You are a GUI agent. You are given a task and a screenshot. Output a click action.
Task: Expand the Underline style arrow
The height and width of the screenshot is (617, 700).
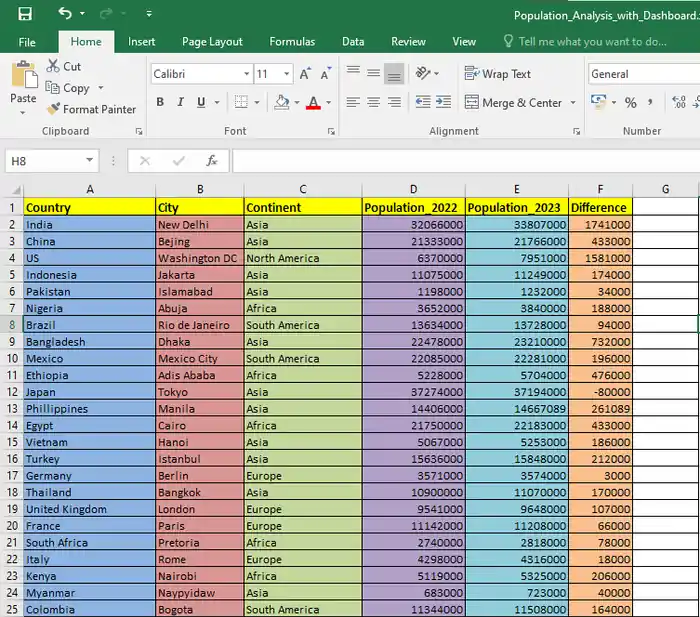pyautogui.click(x=217, y=103)
